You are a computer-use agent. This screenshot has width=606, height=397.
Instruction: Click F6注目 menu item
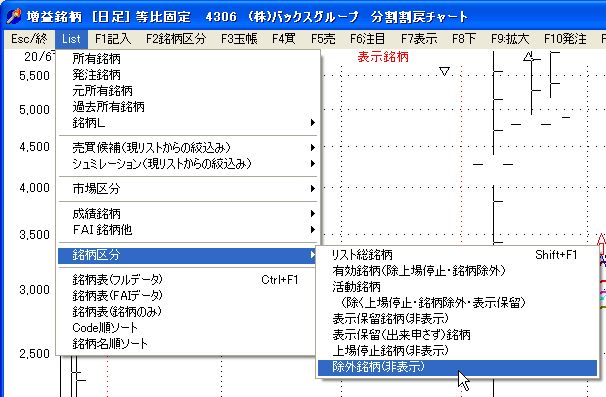[368, 39]
